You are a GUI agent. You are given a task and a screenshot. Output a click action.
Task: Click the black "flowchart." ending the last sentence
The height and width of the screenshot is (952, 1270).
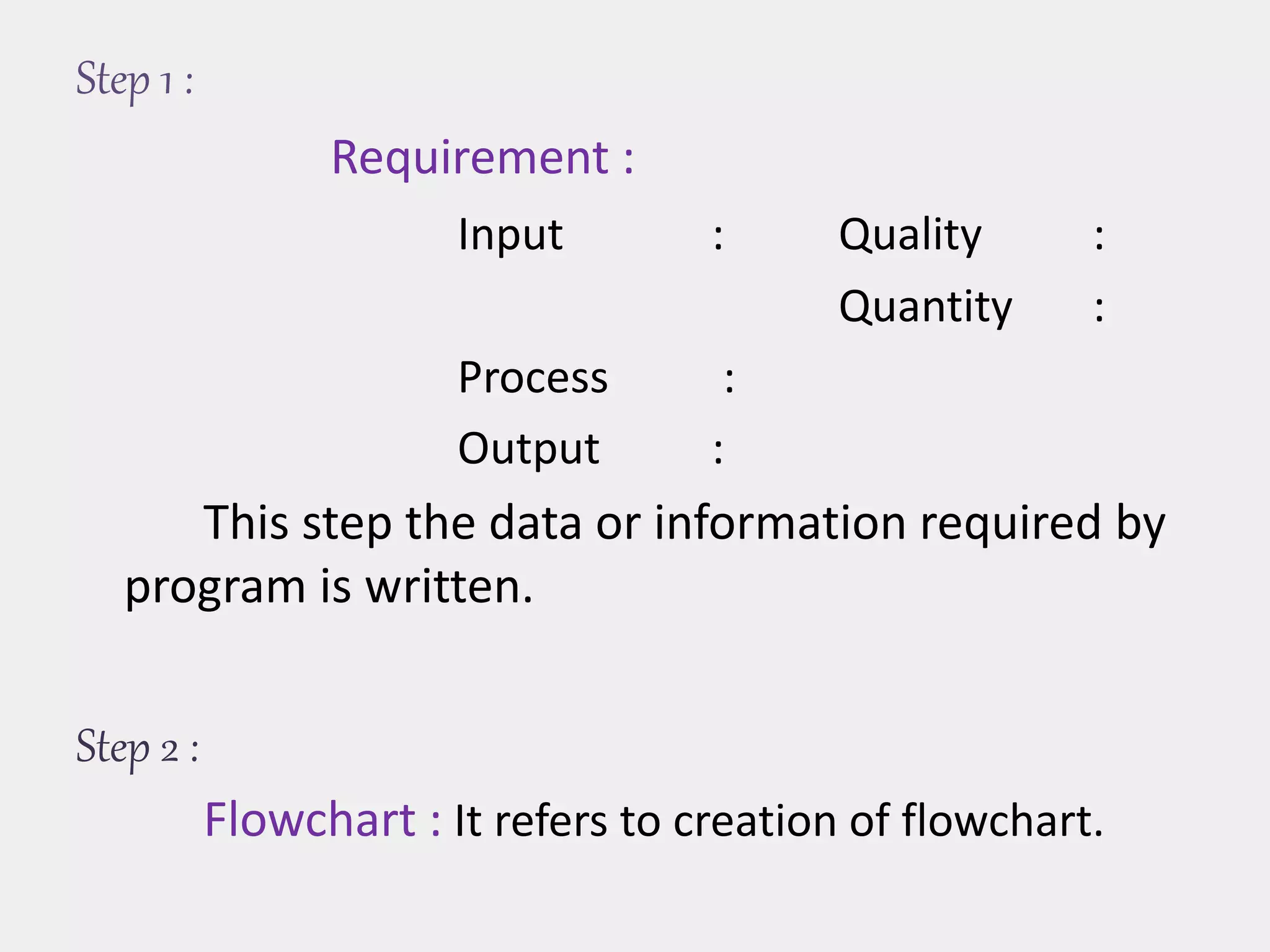pos(1002,820)
